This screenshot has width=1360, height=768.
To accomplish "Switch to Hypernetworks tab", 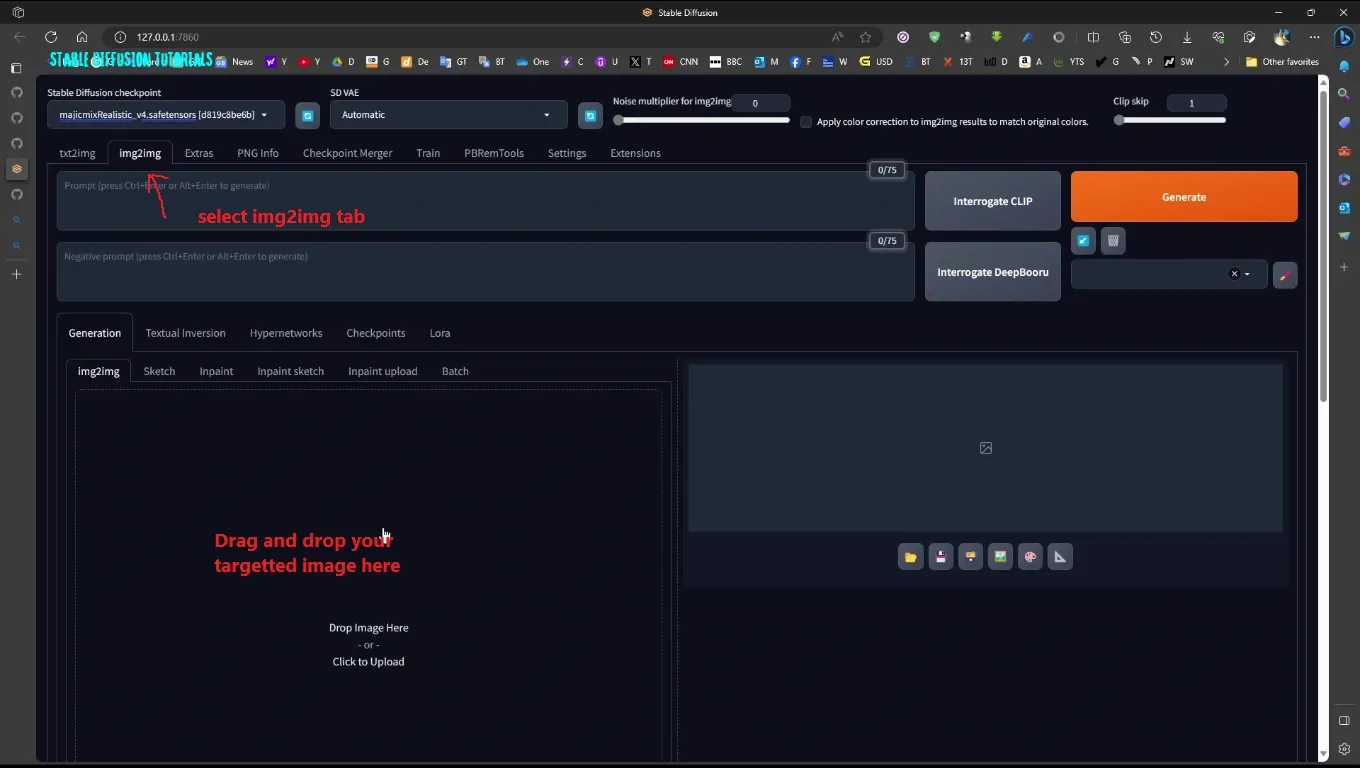I will pos(286,333).
